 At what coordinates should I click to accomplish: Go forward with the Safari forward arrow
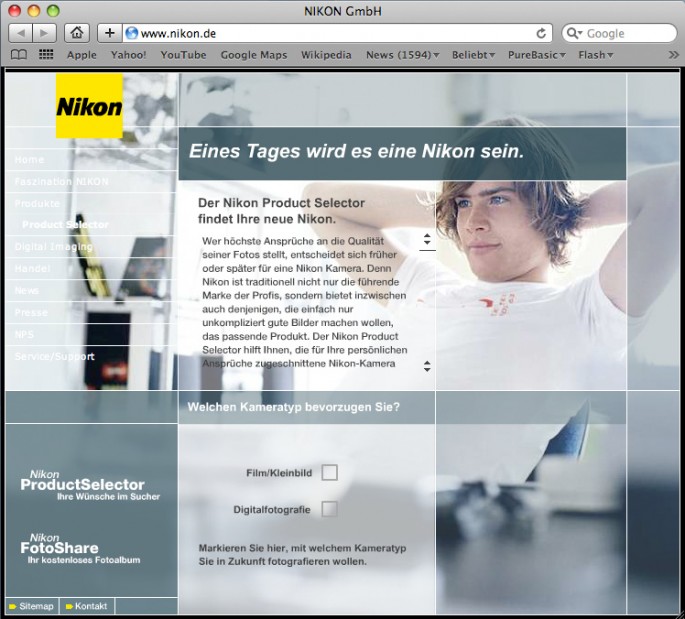click(x=44, y=33)
